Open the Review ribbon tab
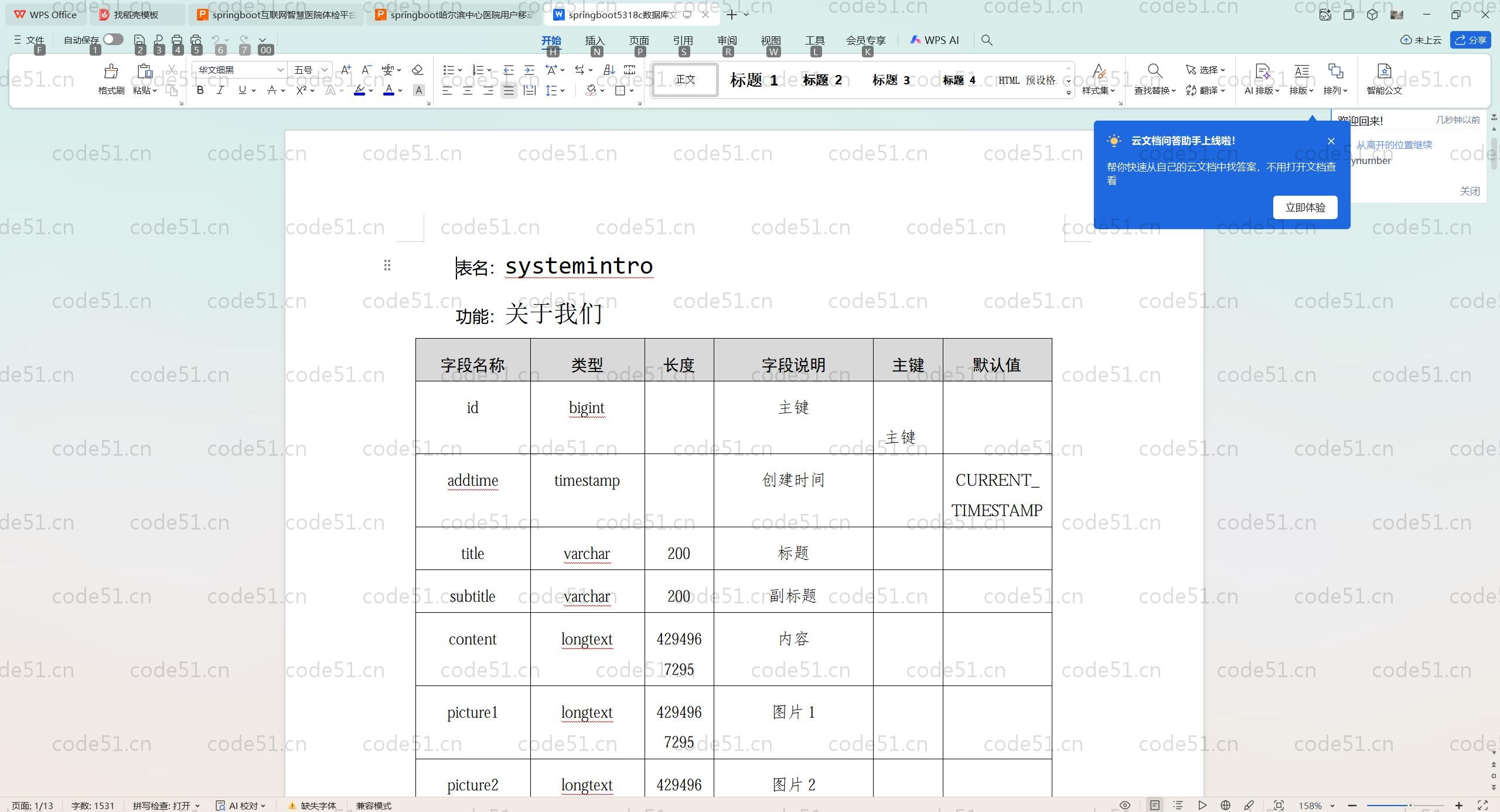This screenshot has height=812, width=1500. coord(727,40)
